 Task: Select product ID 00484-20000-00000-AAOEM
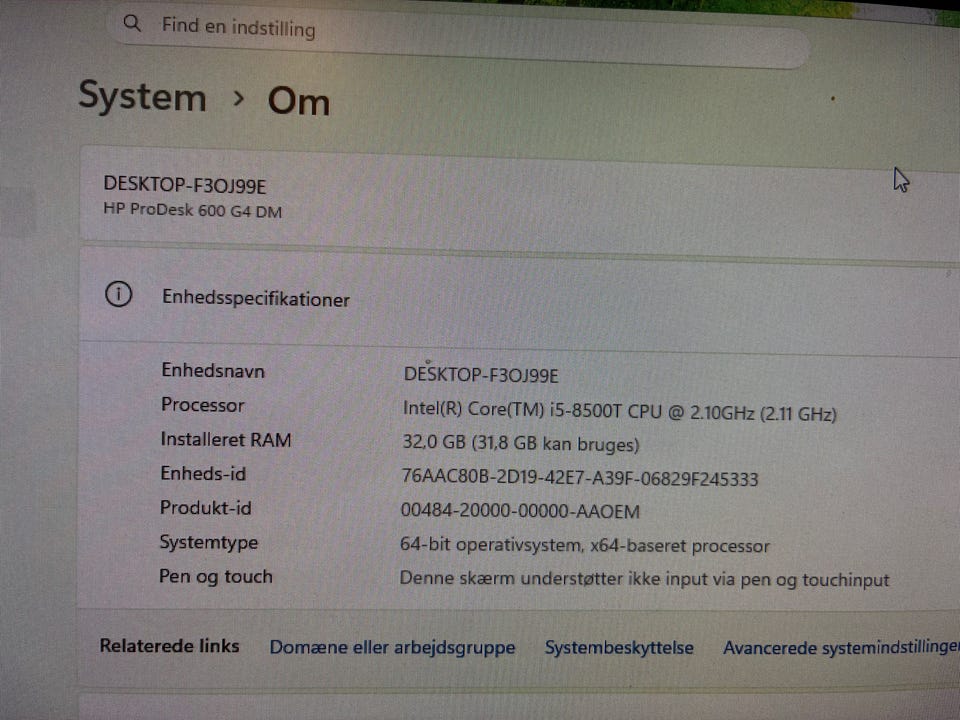tap(520, 511)
